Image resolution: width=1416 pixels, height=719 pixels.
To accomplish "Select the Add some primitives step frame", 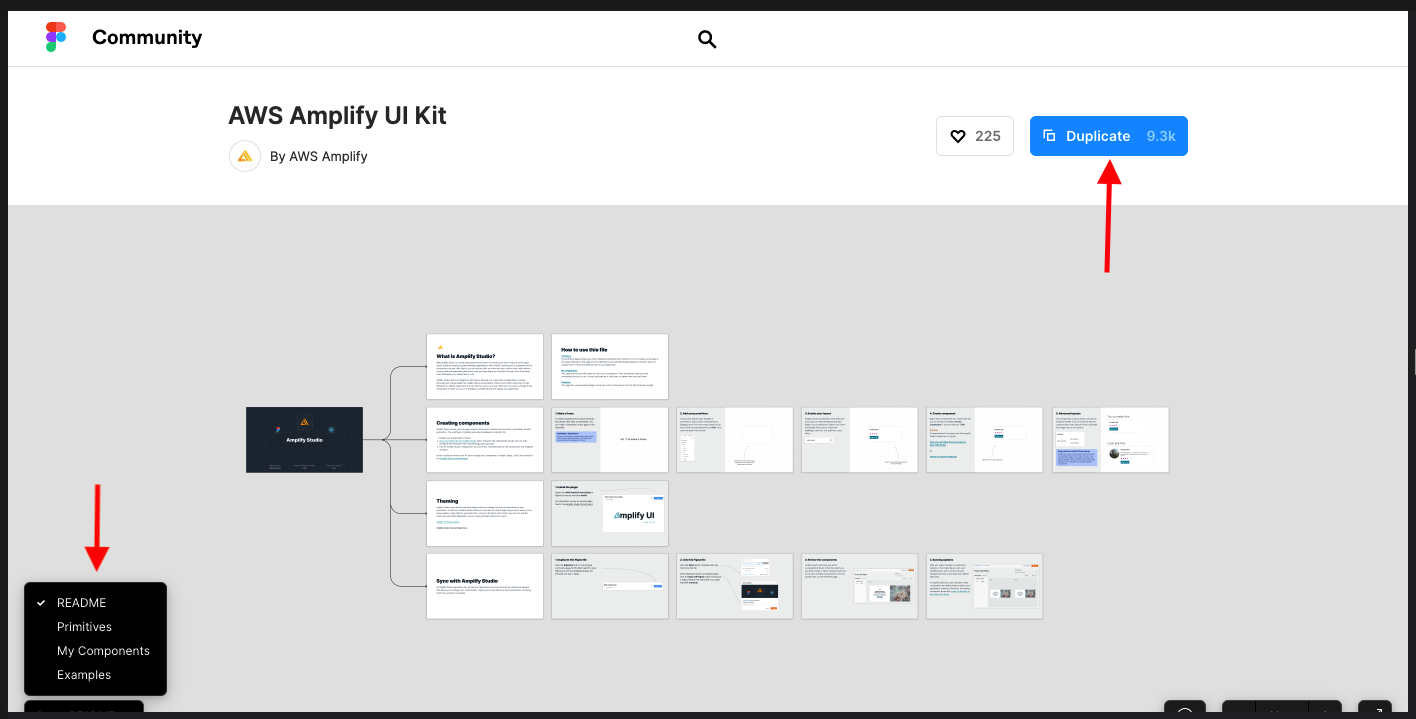I will tap(735, 440).
